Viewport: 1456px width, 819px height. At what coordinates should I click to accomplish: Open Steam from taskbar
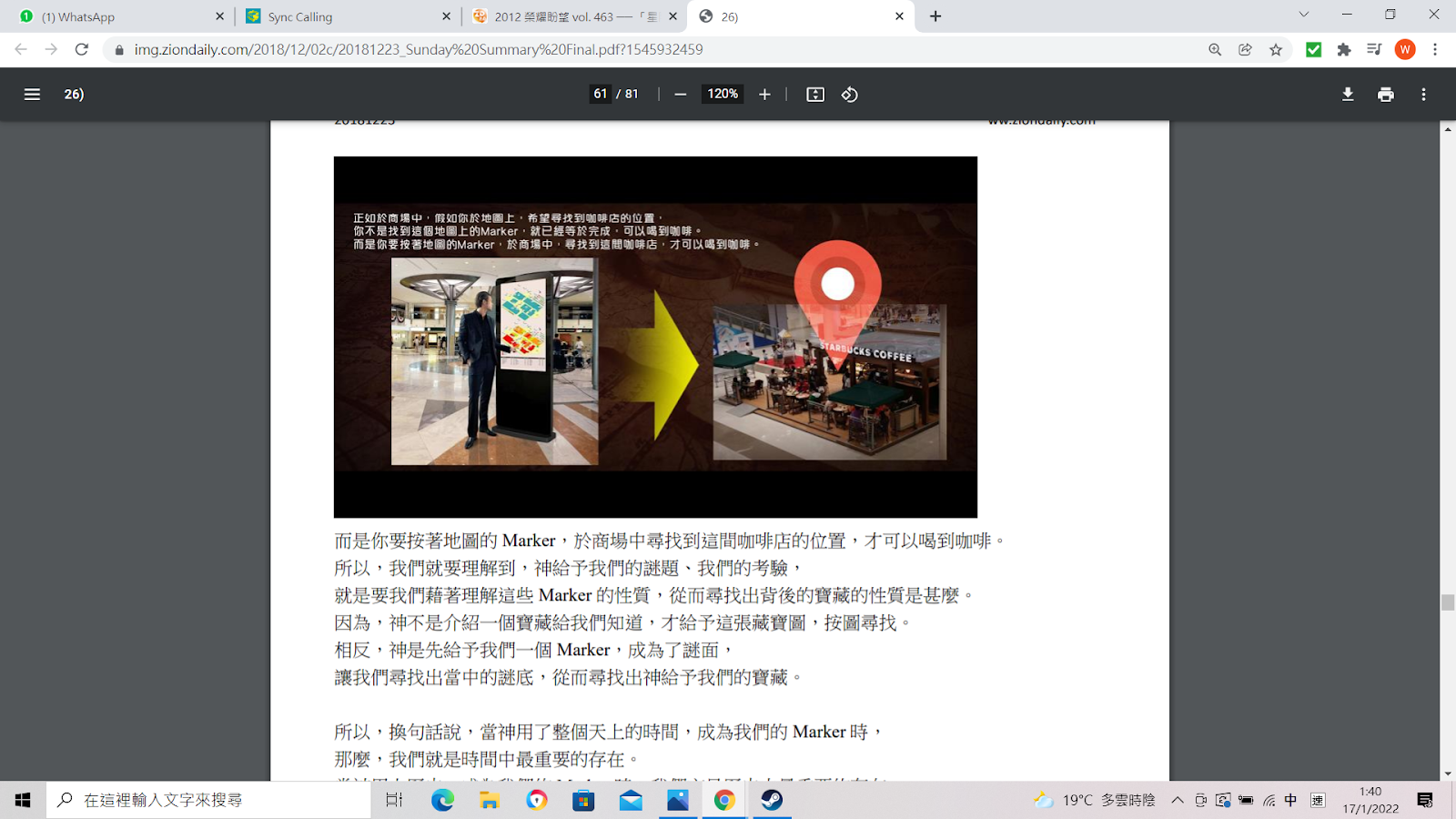coord(772,800)
